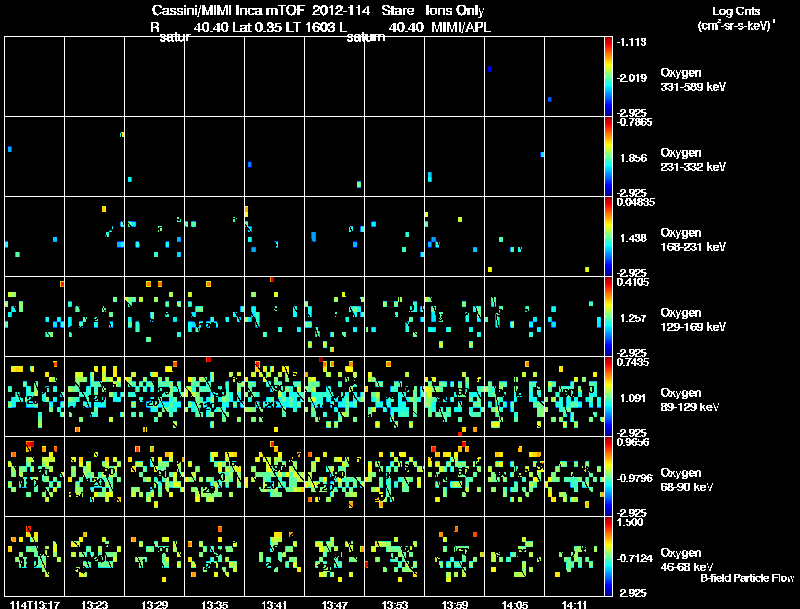The height and width of the screenshot is (609, 800).
Task: Click the Oxygen 46-68 keV color bar
Action: pyautogui.click(x=608, y=556)
